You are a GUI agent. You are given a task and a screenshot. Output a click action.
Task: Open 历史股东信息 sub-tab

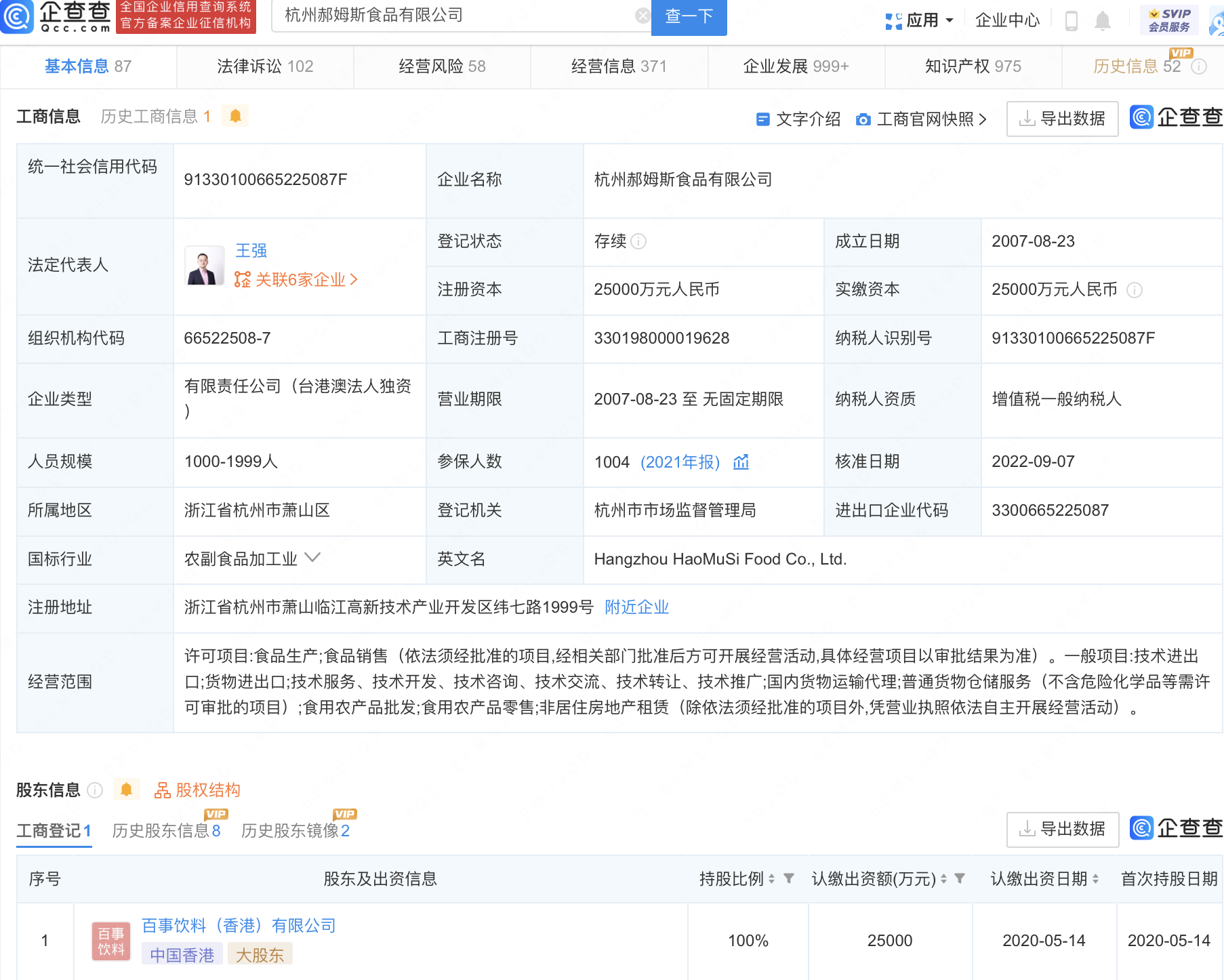click(x=166, y=831)
